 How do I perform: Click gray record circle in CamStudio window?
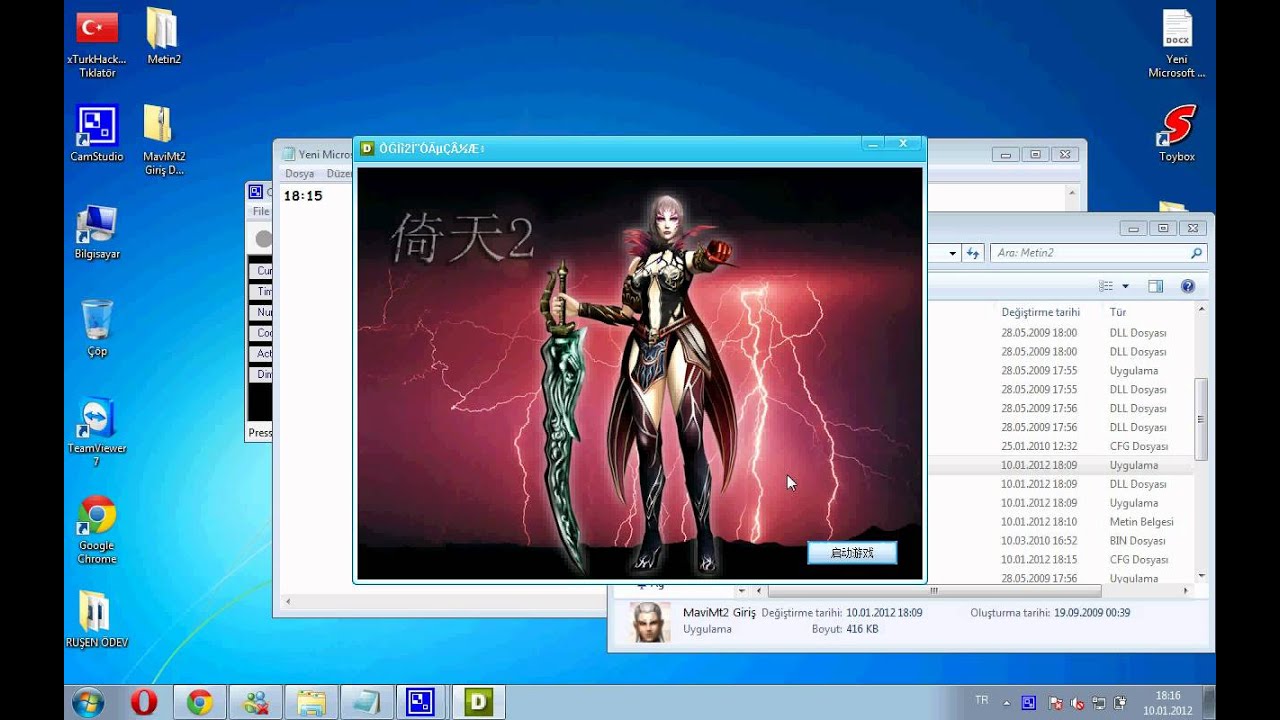(263, 238)
